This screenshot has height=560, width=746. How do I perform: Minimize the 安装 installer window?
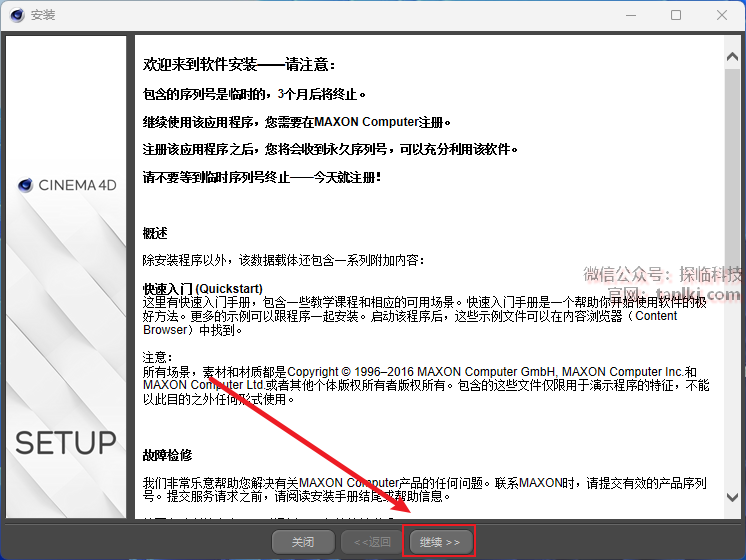(x=631, y=15)
